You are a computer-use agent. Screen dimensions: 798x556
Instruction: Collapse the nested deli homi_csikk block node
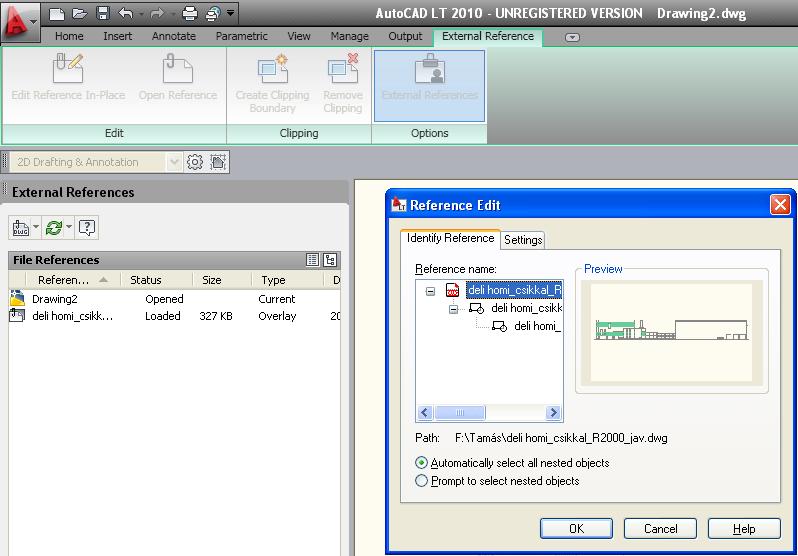(x=453, y=309)
